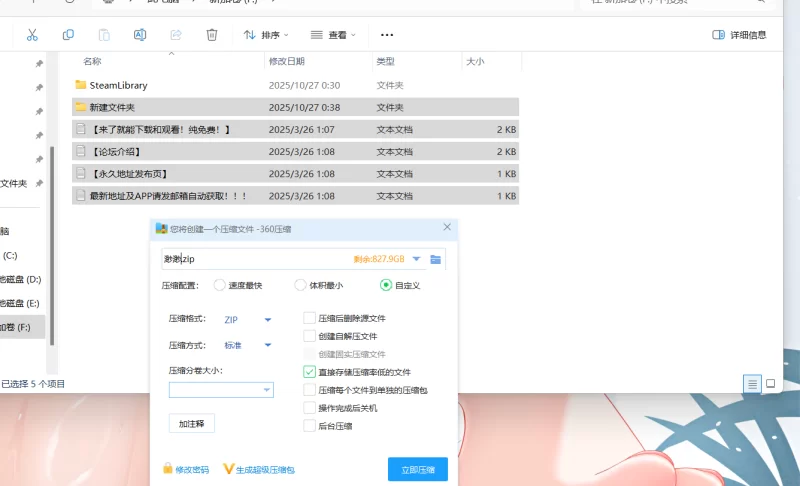Image resolution: width=800 pixels, height=486 pixels.
Task: Expand the 压缩方式 标准 dropdown
Action: (x=267, y=346)
